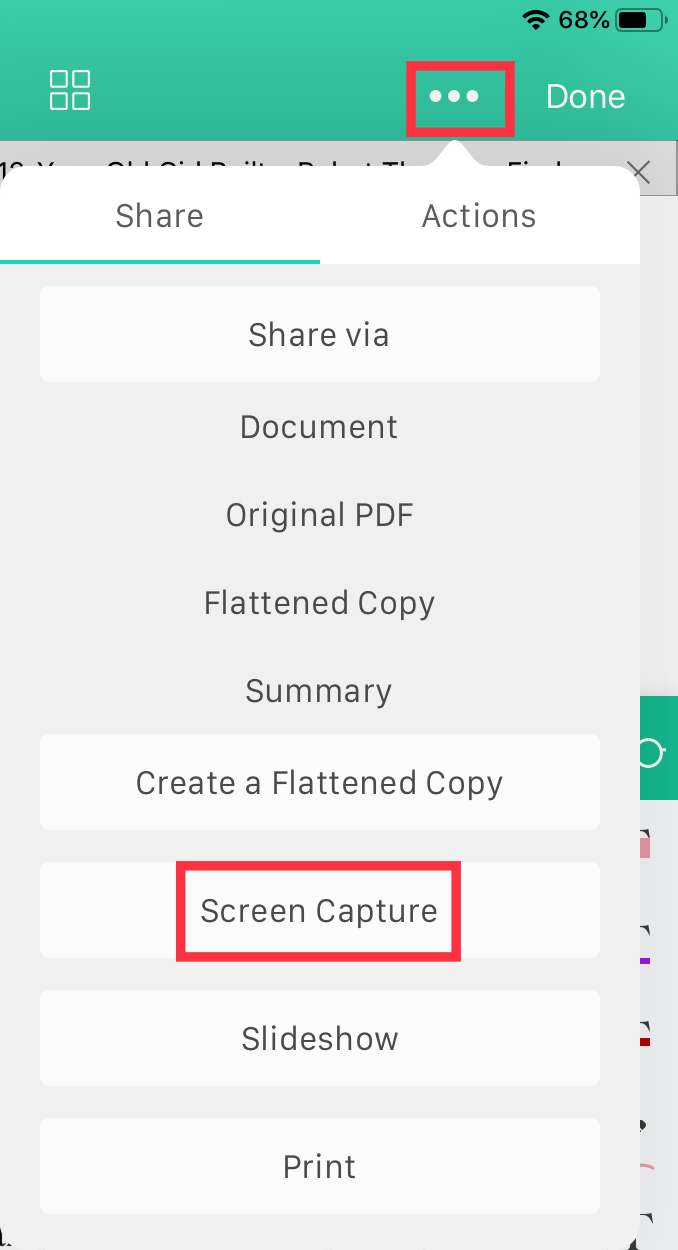Tap the Done button
678x1250 pixels.
coord(585,97)
